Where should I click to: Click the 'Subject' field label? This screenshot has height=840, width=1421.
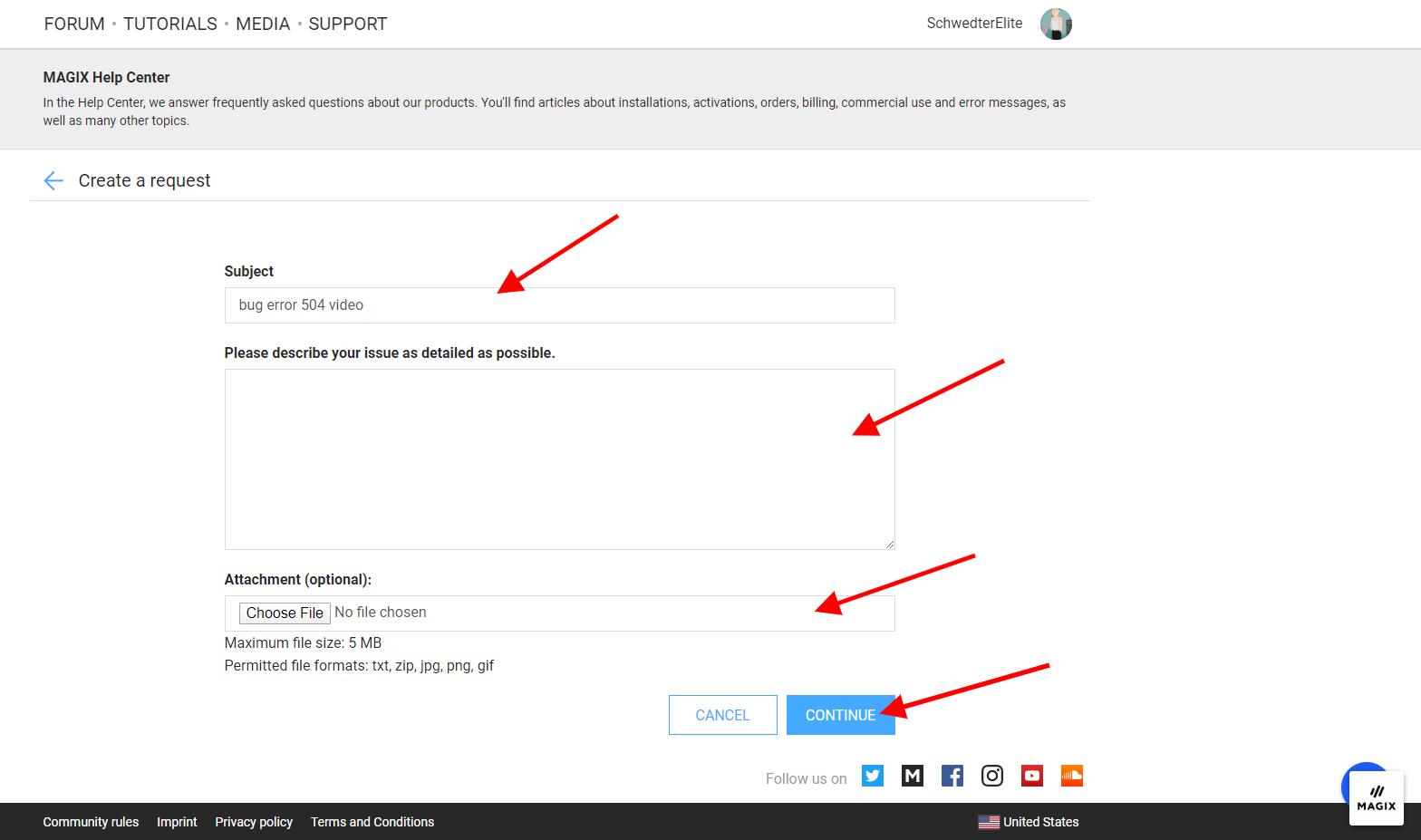(249, 271)
